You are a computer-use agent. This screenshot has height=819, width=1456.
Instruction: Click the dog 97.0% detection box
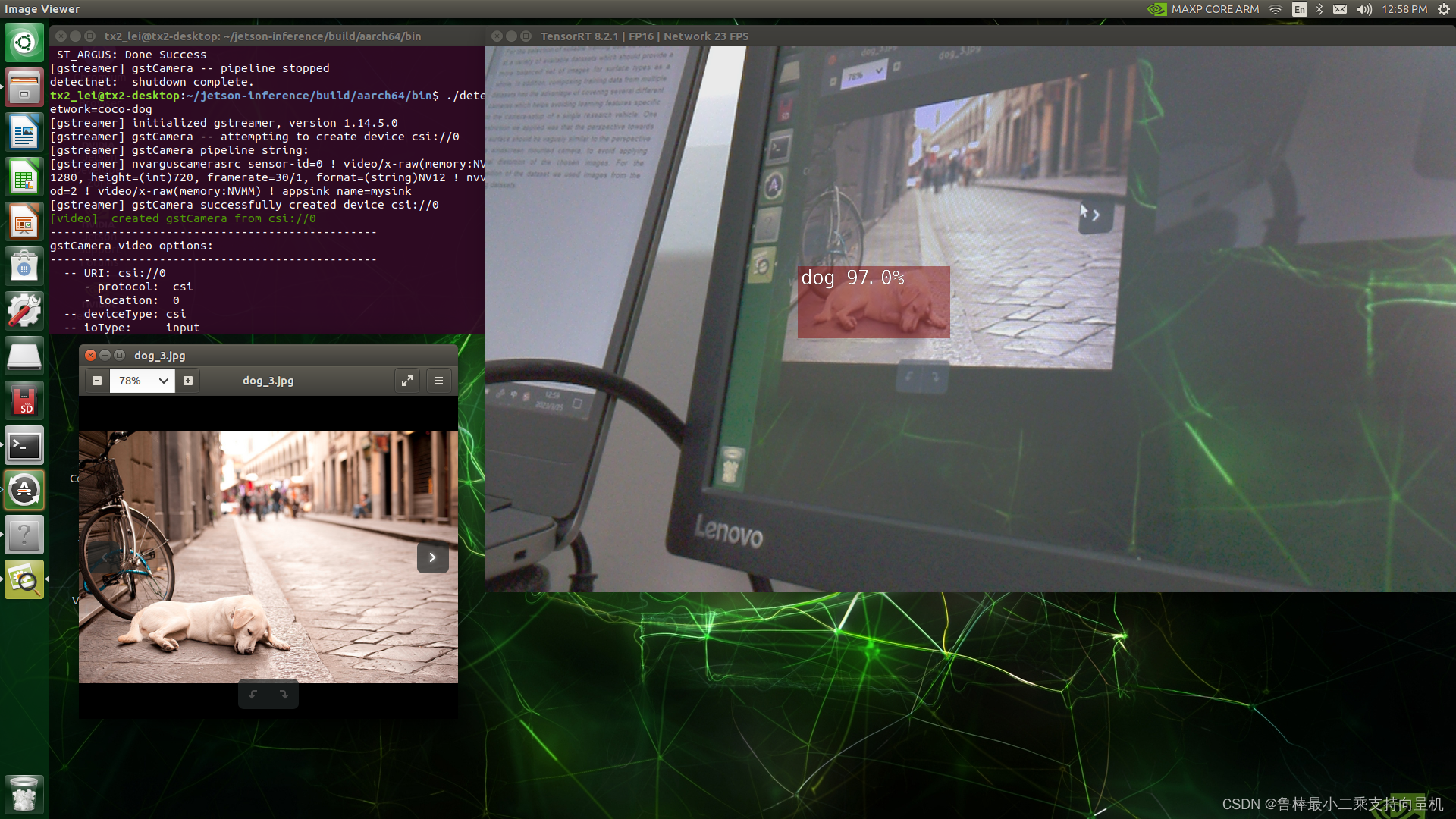click(x=874, y=302)
